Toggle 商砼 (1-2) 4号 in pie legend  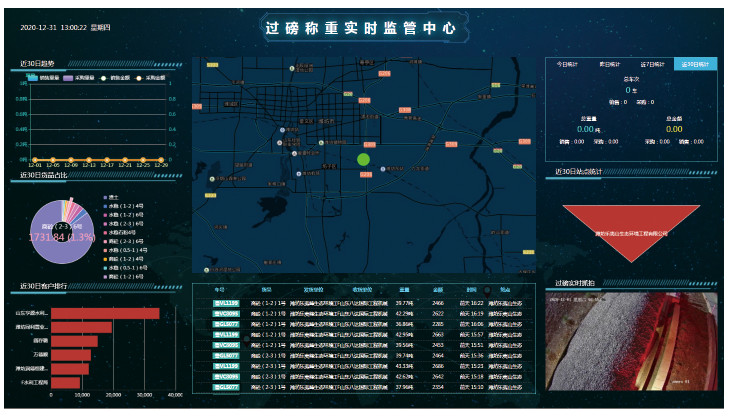pos(123,259)
